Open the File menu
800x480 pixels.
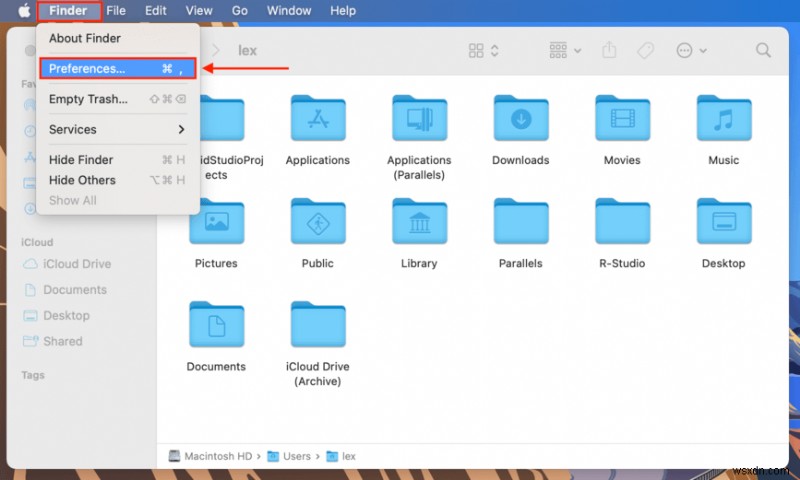(x=116, y=11)
